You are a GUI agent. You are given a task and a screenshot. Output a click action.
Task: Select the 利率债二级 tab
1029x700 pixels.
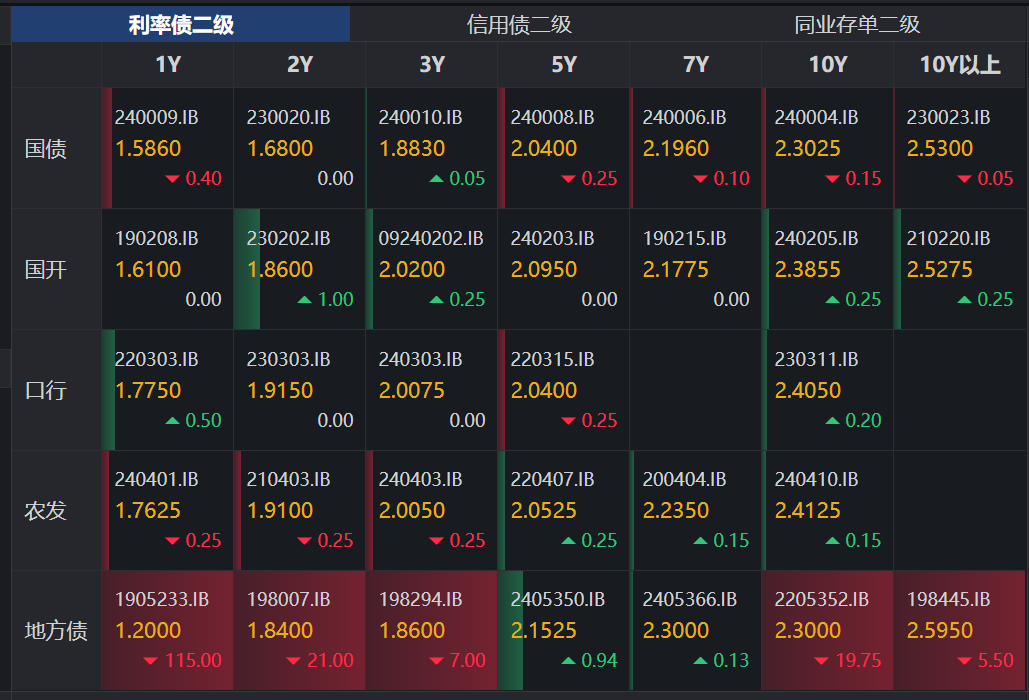coord(181,25)
